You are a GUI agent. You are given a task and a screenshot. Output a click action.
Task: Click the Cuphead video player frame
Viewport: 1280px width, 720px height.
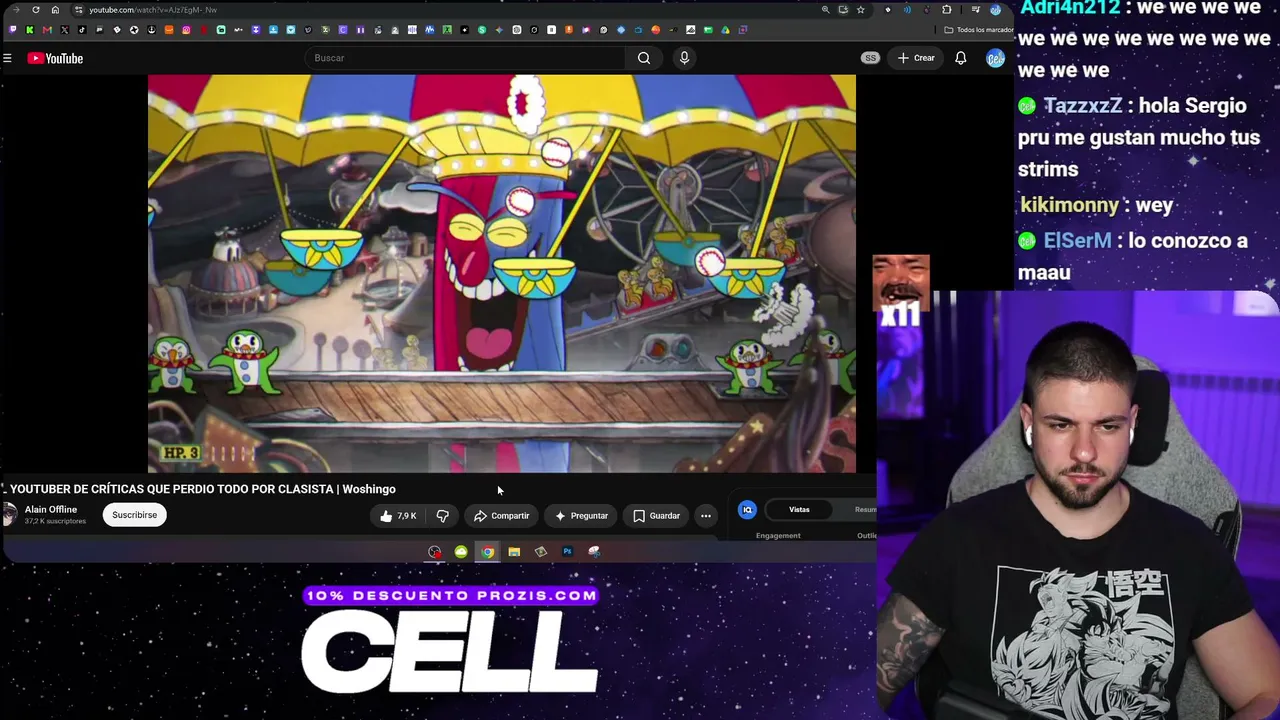click(502, 273)
